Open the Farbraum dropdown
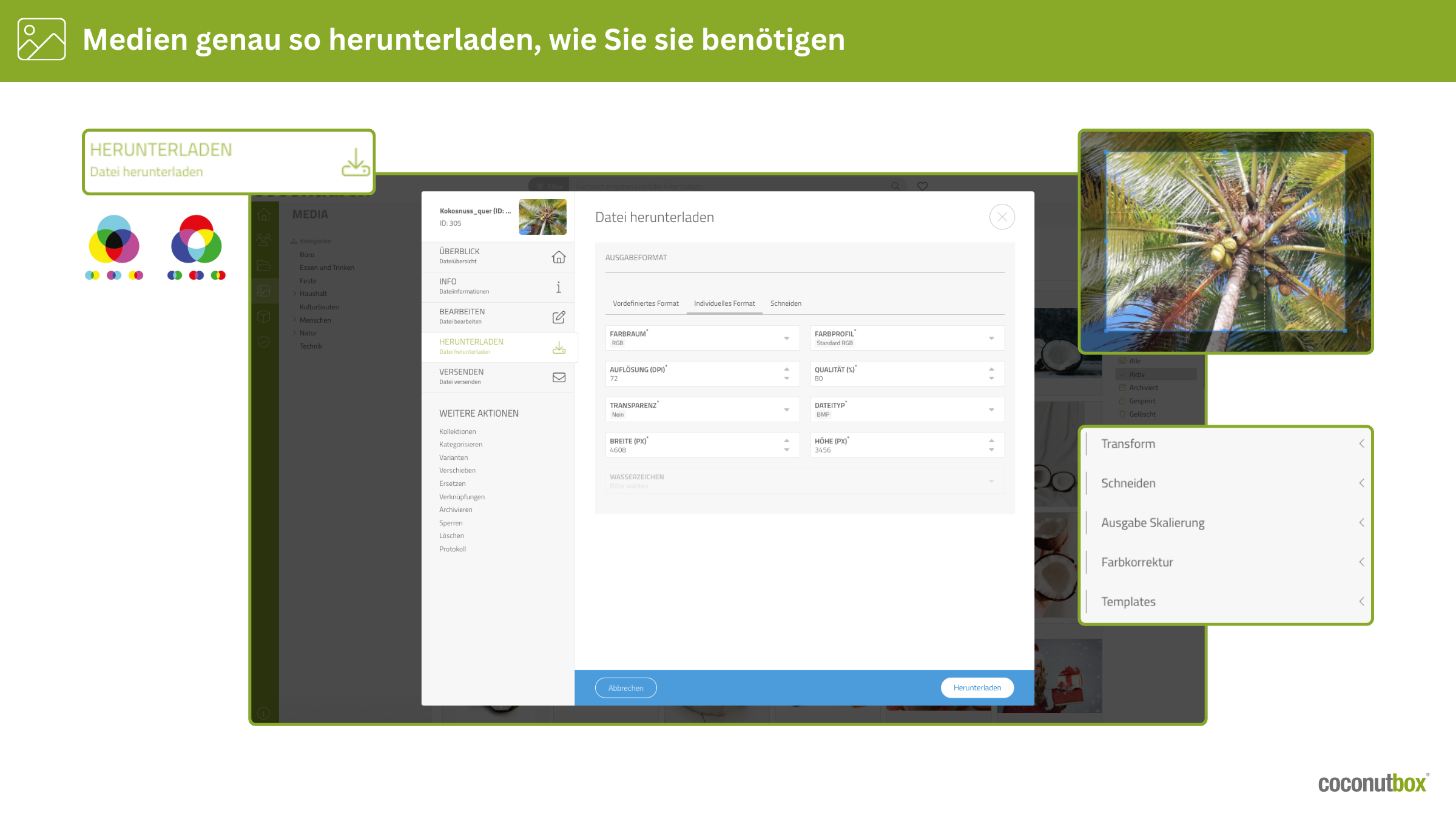Image resolution: width=1456 pixels, height=819 pixels. [787, 337]
